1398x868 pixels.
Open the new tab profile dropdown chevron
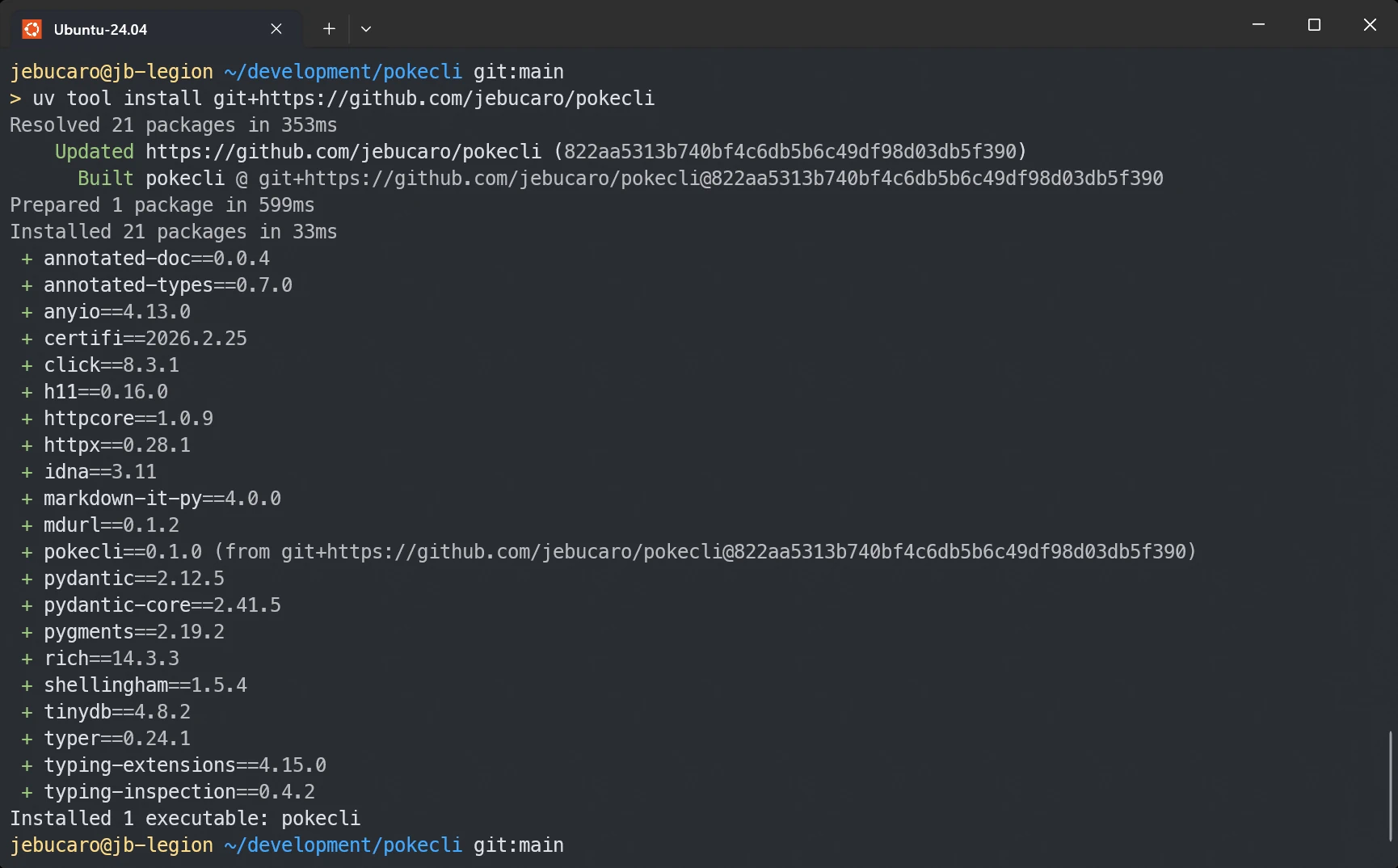click(x=366, y=29)
